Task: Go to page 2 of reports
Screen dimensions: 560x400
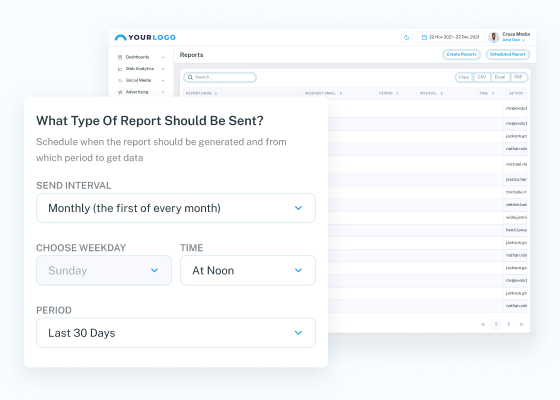Action: (509, 324)
